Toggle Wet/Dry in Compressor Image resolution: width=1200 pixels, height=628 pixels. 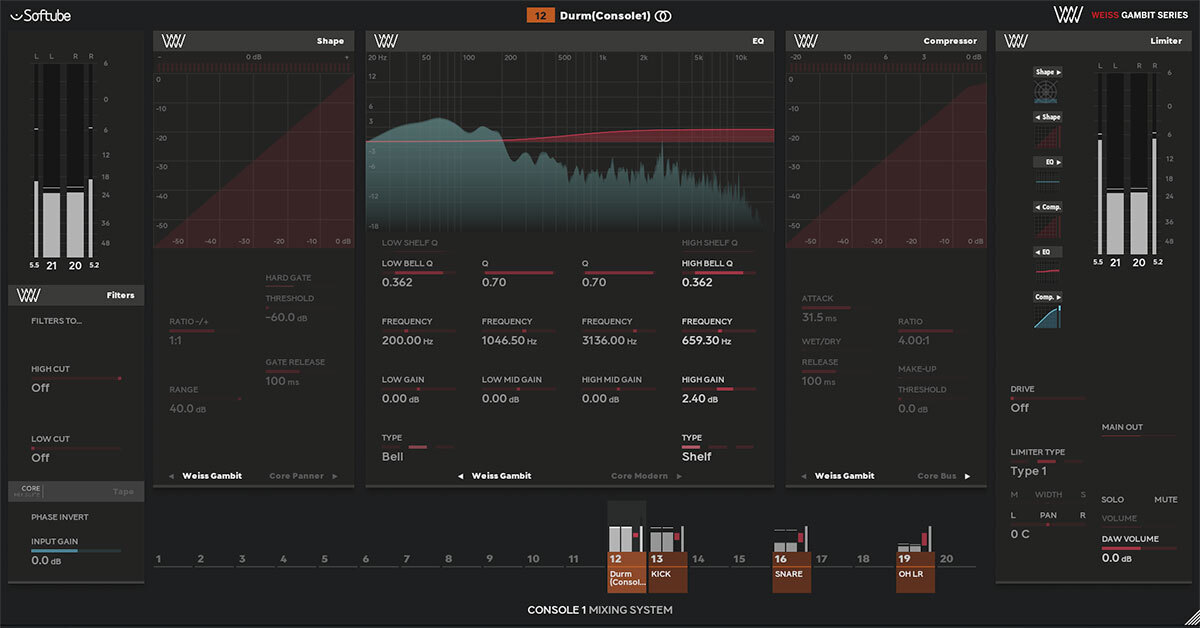pyautogui.click(x=820, y=341)
